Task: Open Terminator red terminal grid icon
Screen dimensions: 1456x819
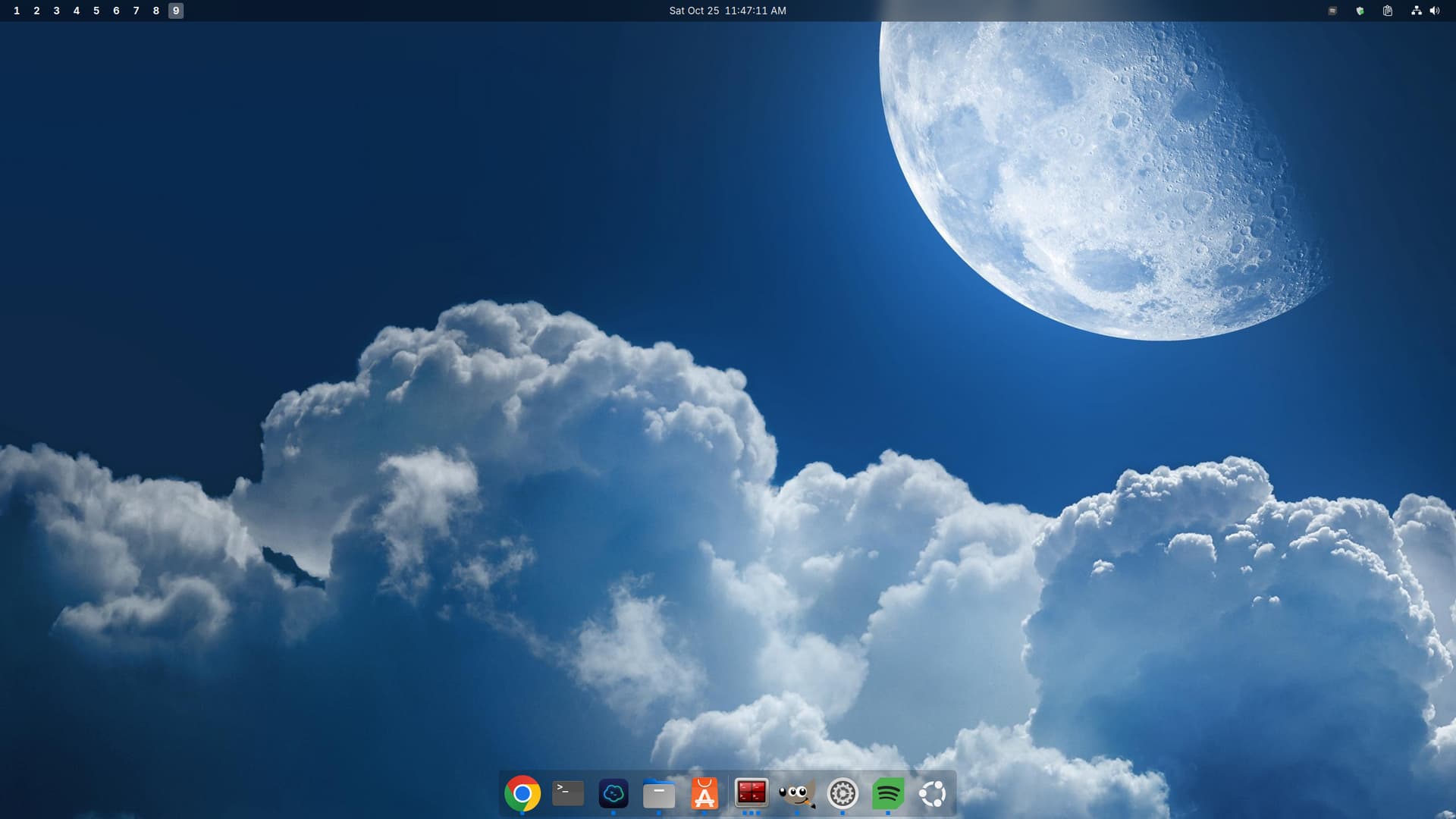Action: click(752, 792)
